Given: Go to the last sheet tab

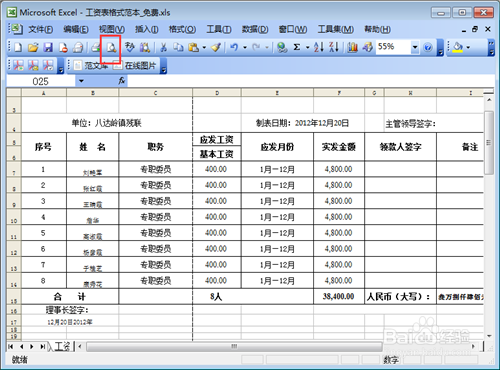Looking at the screenshot, I should click(43, 347).
